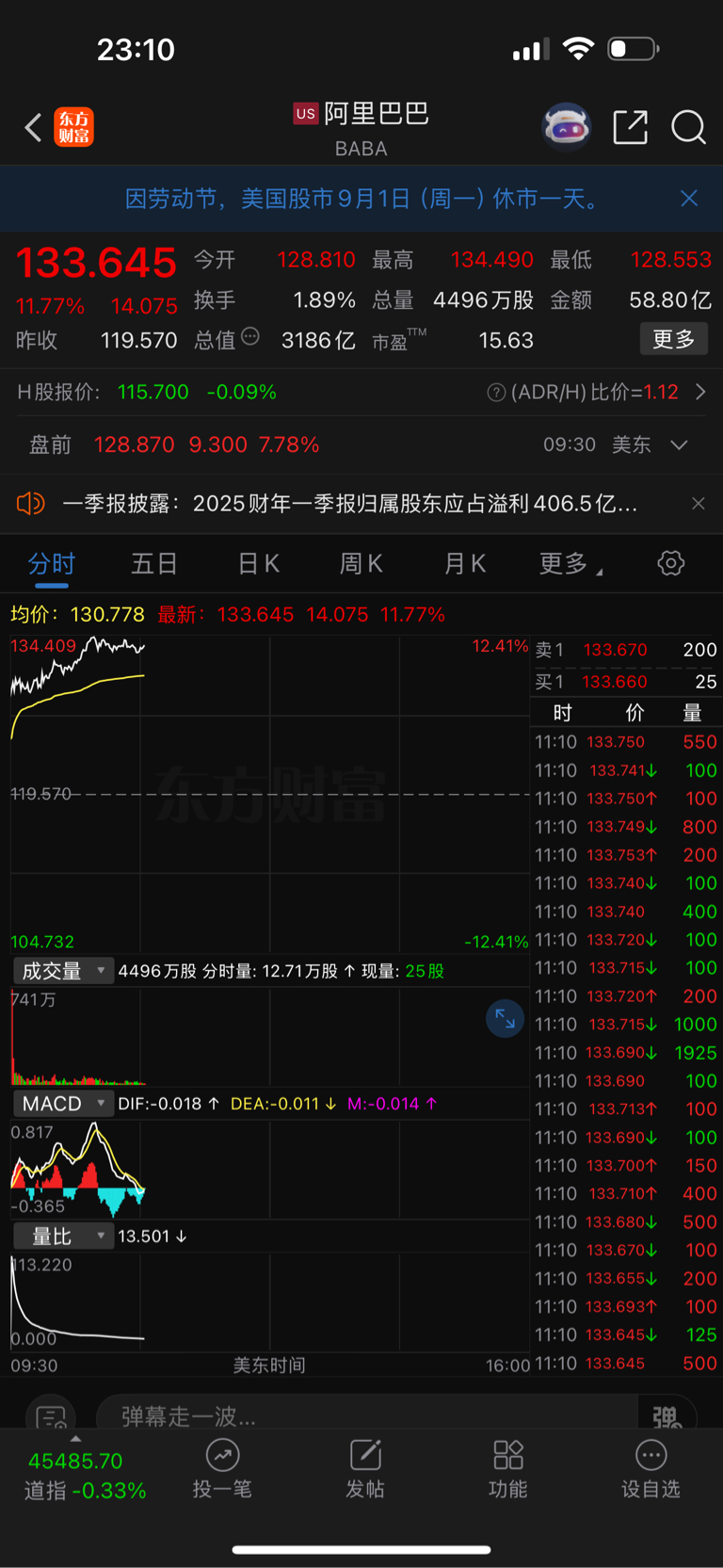Tap the 总值 info ellipsis icon
Viewport: 723px width, 1568px height.
pos(250,336)
